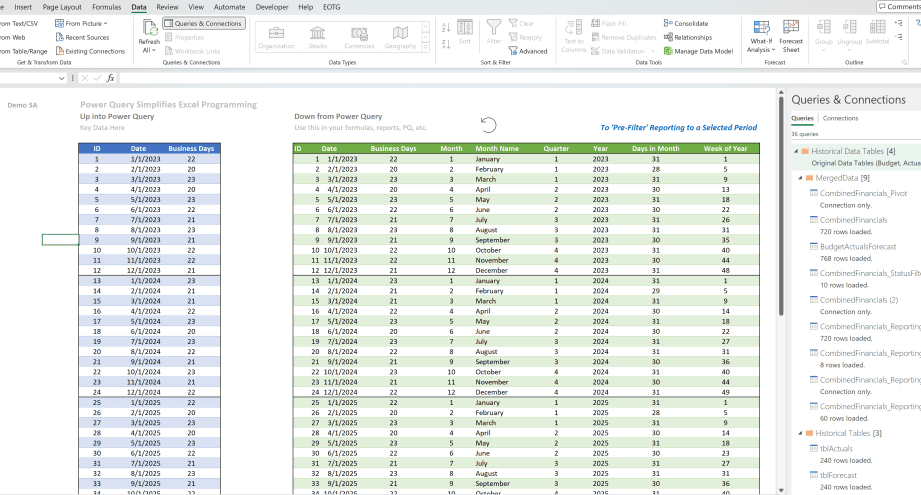Click the Subtotal icon
This screenshot has height=495, width=921.
pyautogui.click(x=878, y=27)
